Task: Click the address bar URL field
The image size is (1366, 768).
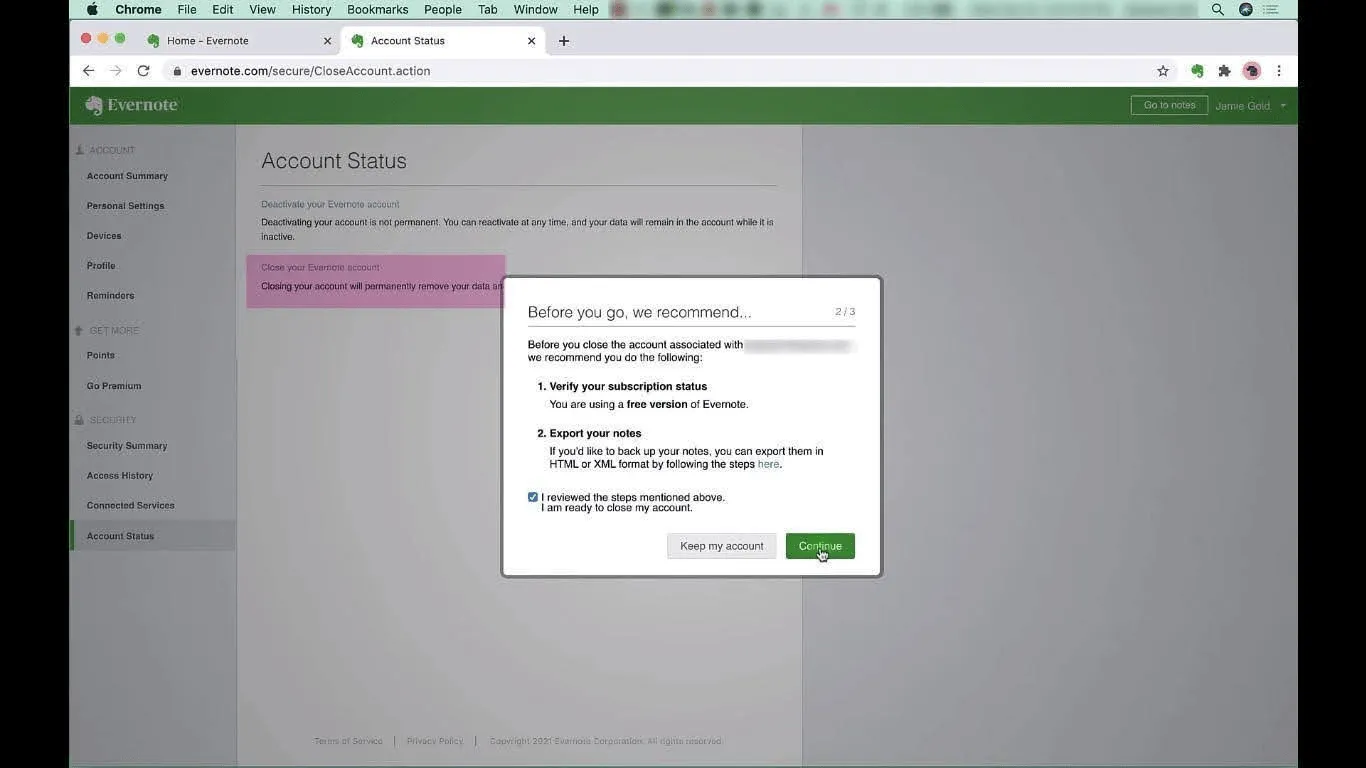Action: click(660, 71)
